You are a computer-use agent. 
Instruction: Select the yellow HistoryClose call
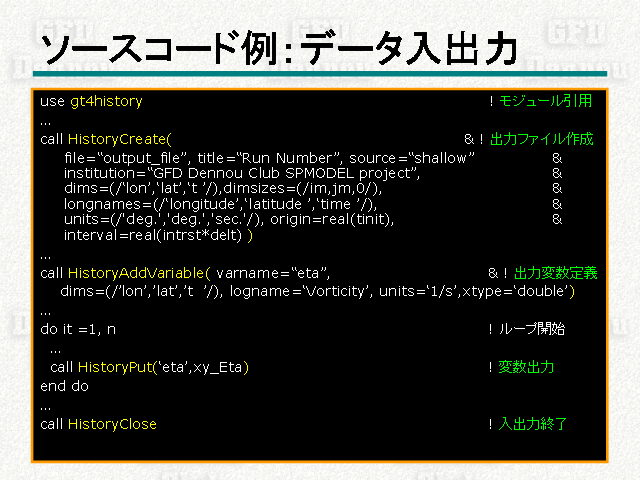pyautogui.click(x=112, y=424)
